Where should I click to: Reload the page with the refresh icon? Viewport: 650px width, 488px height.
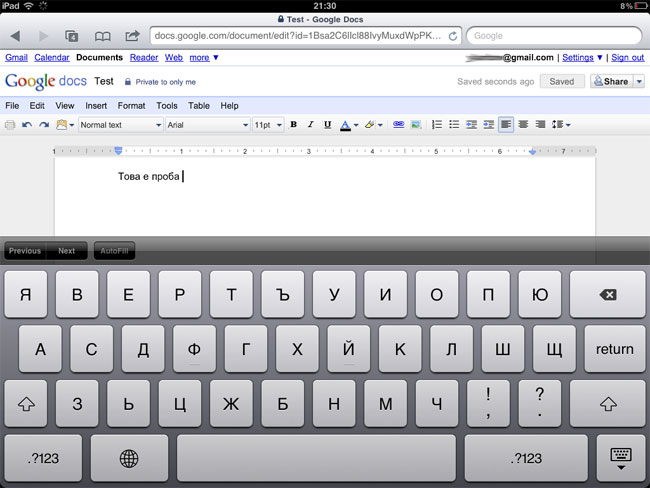pos(453,36)
